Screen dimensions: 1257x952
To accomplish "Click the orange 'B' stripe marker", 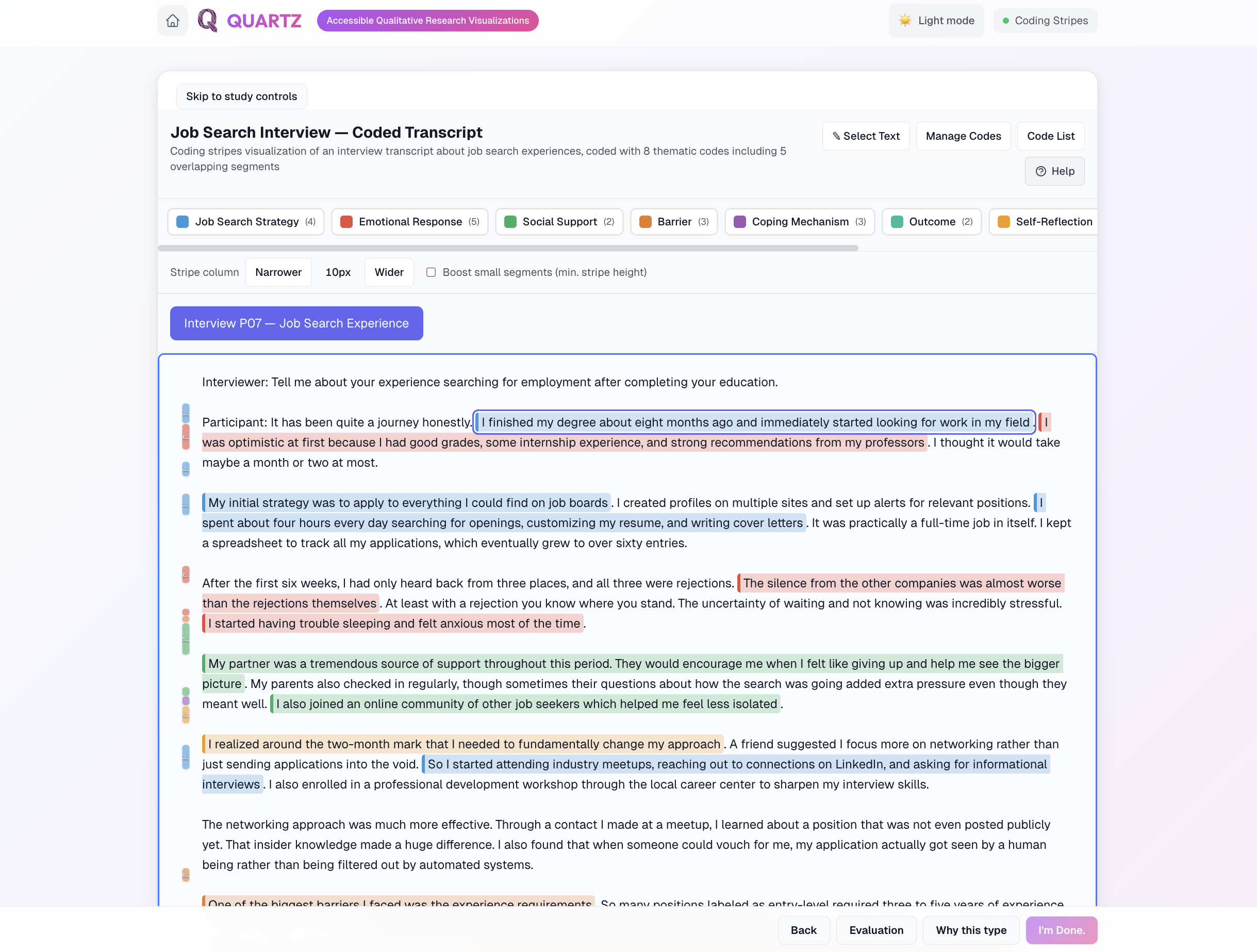I will coord(186,875).
